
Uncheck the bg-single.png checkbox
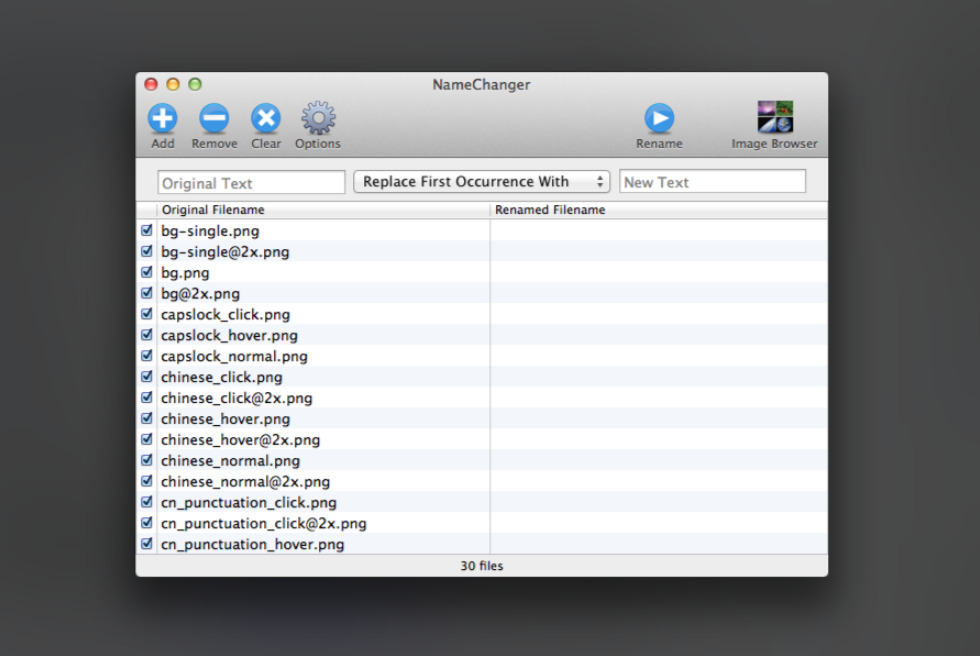coord(147,230)
